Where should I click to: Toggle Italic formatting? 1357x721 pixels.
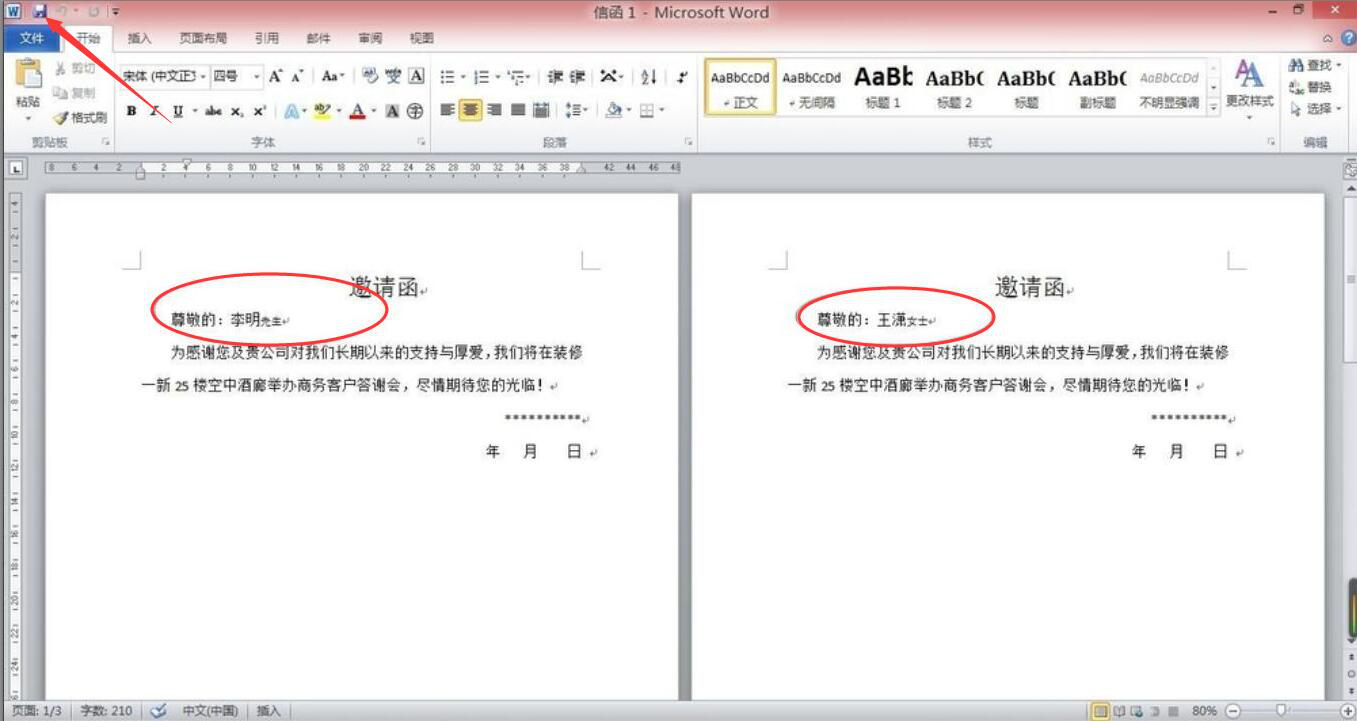(155, 111)
